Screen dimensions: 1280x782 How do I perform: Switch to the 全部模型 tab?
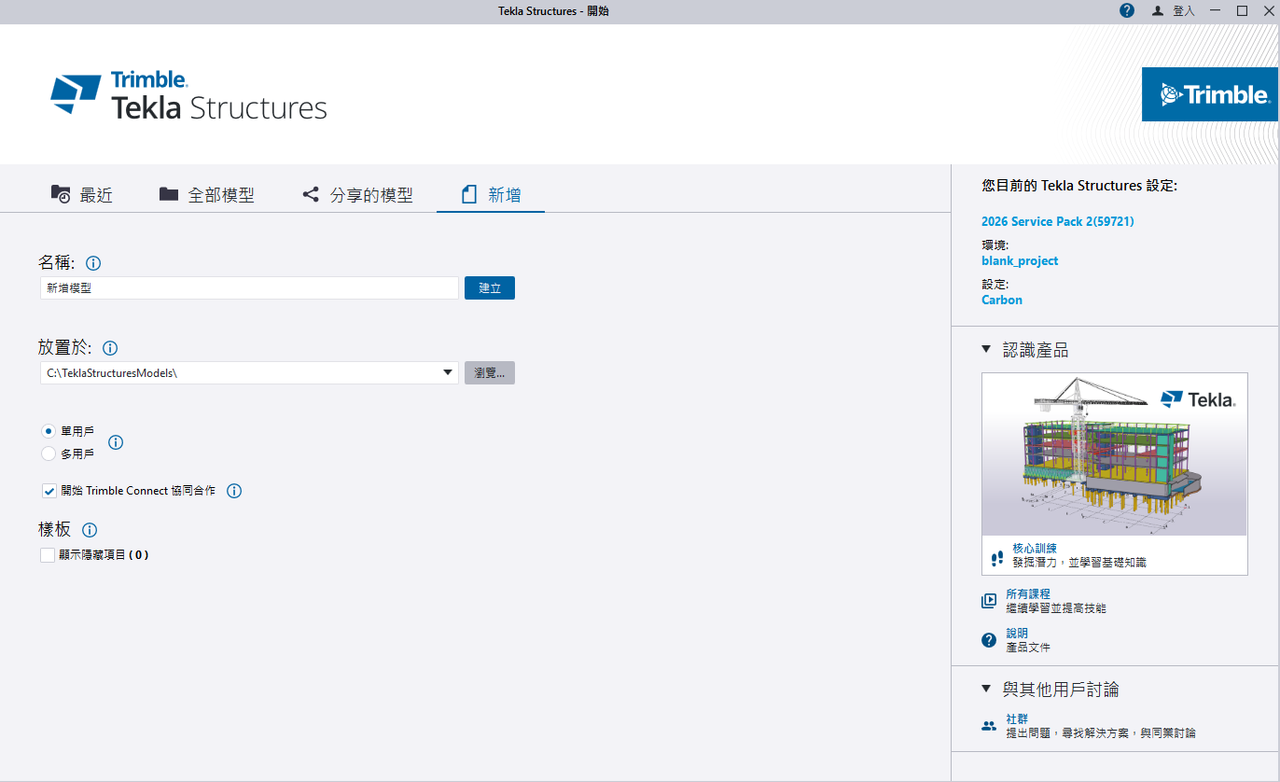[207, 195]
